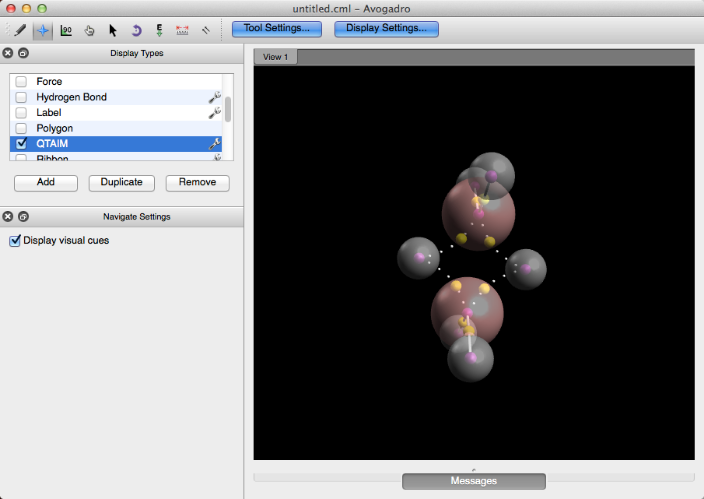Image resolution: width=704 pixels, height=499 pixels.
Task: Click the Display Types list scrollbar
Action: pyautogui.click(x=228, y=108)
